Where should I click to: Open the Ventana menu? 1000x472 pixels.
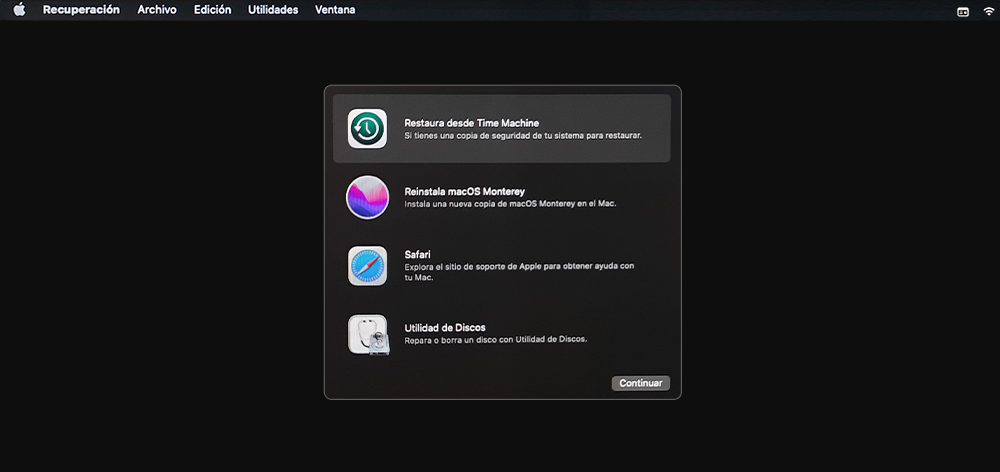[x=335, y=10]
